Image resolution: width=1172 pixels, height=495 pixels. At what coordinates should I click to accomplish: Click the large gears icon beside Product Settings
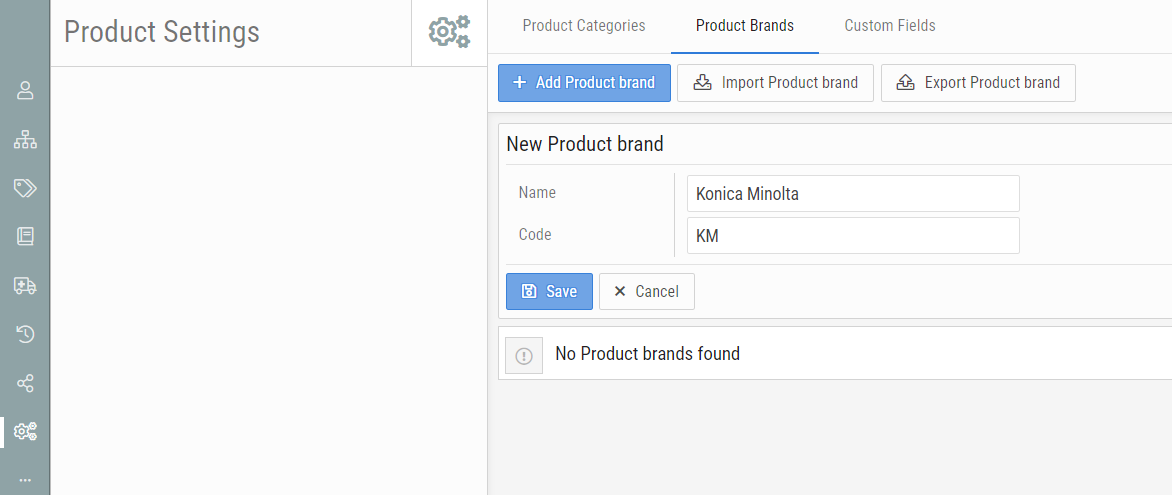(450, 32)
